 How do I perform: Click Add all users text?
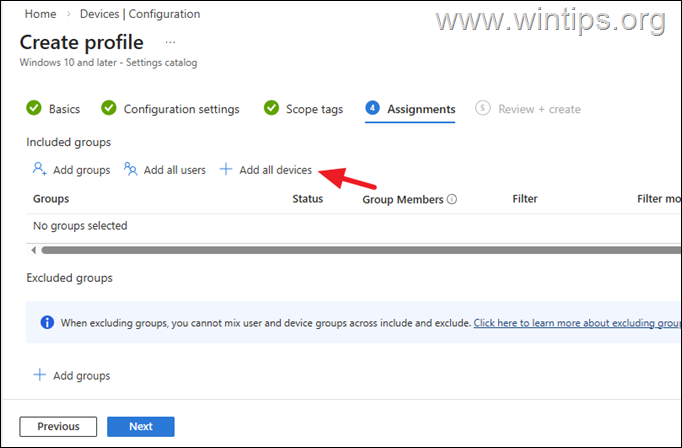[x=175, y=170]
